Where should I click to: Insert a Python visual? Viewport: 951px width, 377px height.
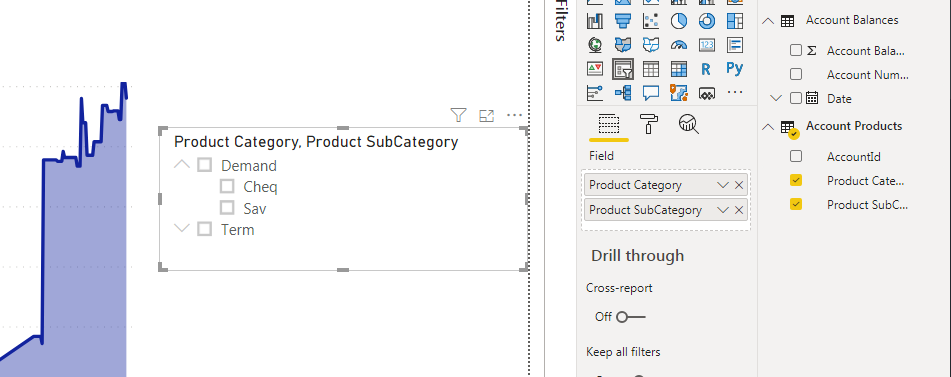[x=734, y=68]
